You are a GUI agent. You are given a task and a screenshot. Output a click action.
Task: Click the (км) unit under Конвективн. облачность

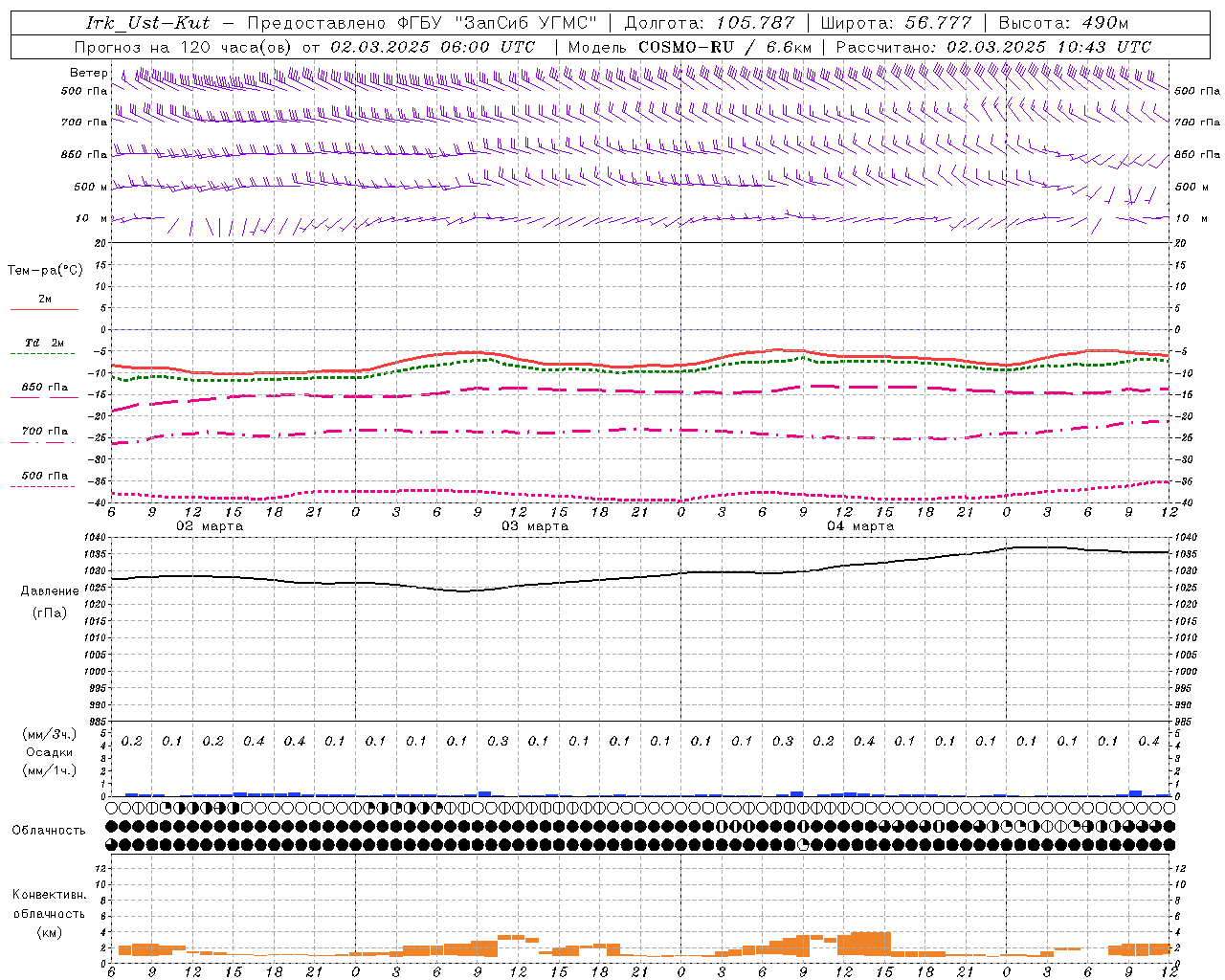click(x=49, y=932)
